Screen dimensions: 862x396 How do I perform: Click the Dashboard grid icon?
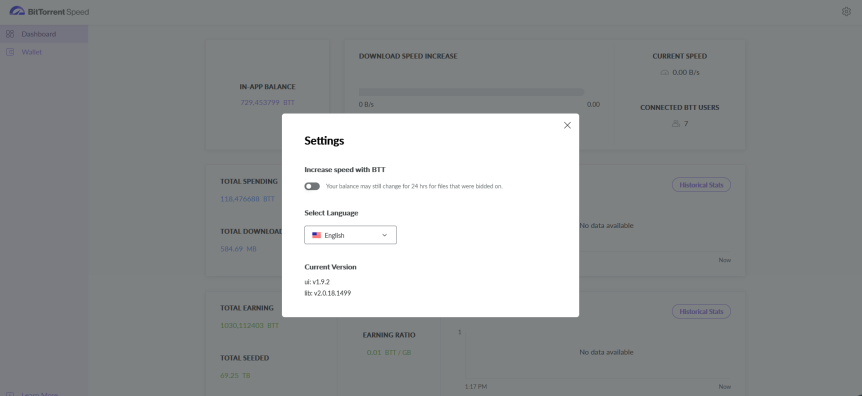(x=10, y=34)
